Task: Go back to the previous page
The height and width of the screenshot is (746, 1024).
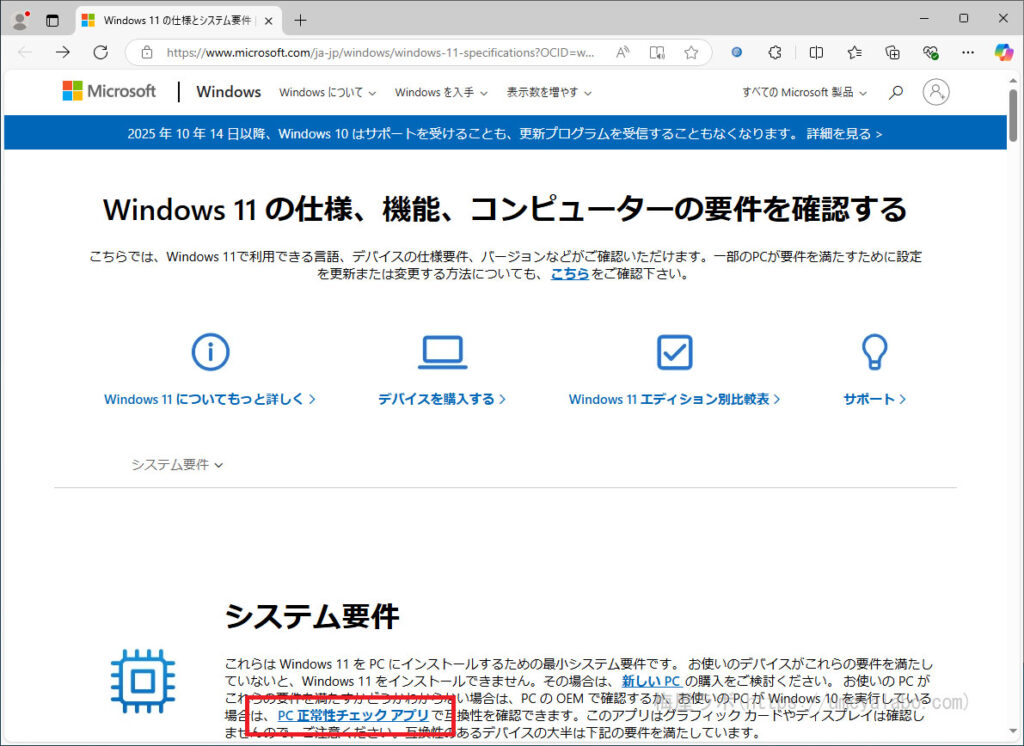Action: click(25, 52)
